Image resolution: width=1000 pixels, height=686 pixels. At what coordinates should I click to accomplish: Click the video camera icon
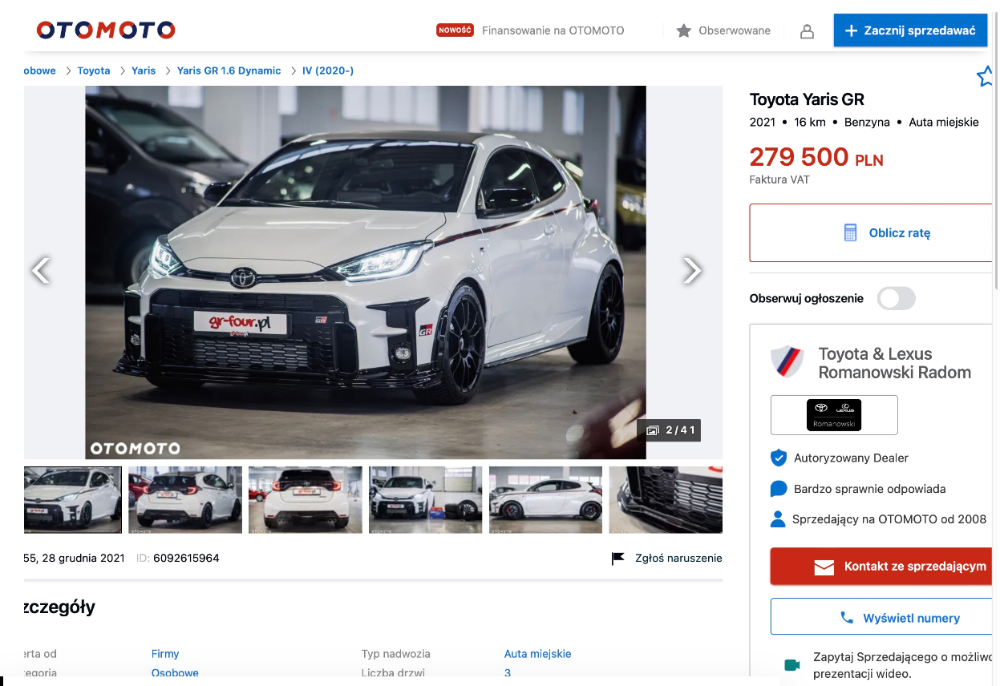792,665
